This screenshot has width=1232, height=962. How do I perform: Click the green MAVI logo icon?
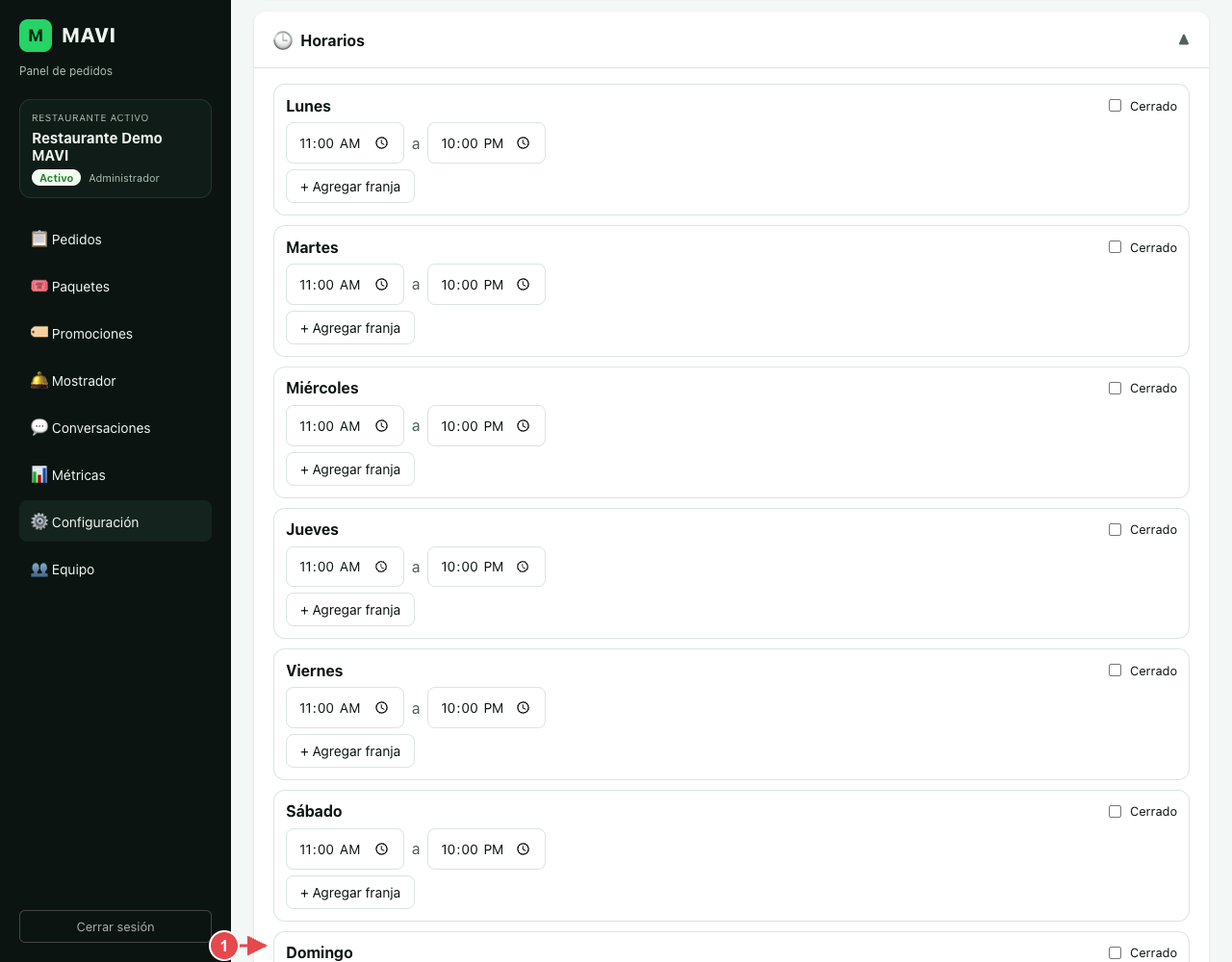[x=36, y=36]
